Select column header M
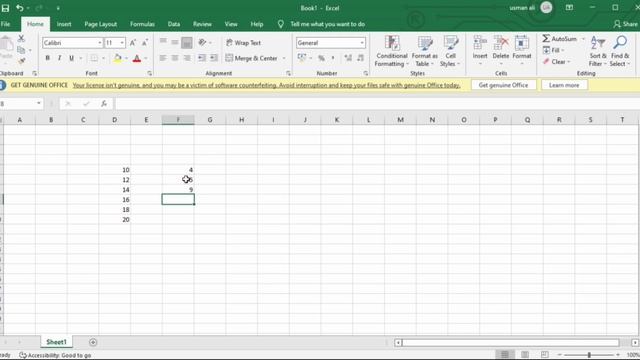Viewport: 640px width, 360px height. (400, 120)
